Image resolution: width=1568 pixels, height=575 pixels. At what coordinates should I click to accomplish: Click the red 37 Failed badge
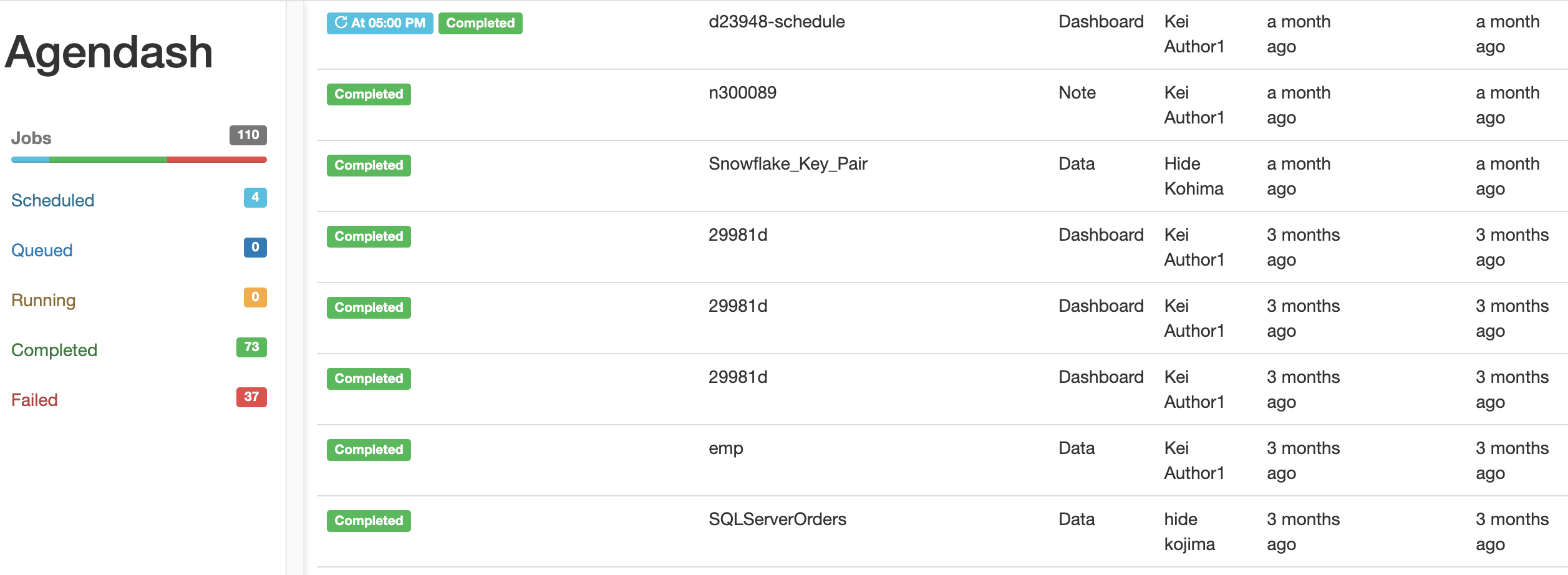(x=251, y=397)
